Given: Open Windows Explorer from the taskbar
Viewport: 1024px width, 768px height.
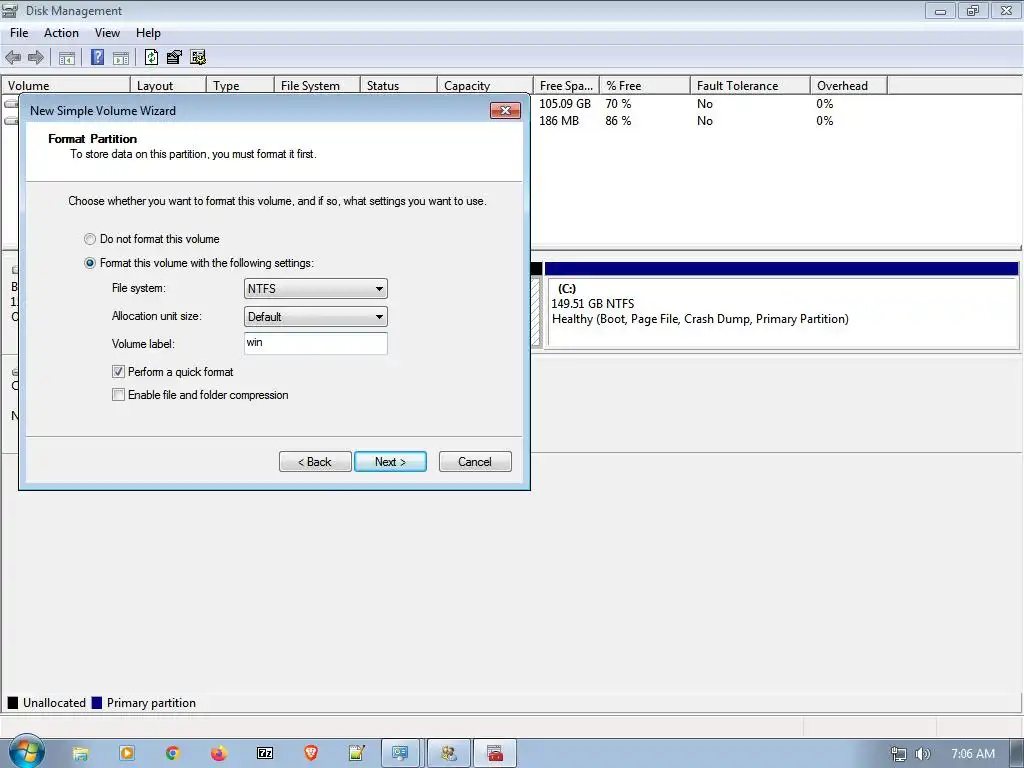Looking at the screenshot, I should pos(80,754).
